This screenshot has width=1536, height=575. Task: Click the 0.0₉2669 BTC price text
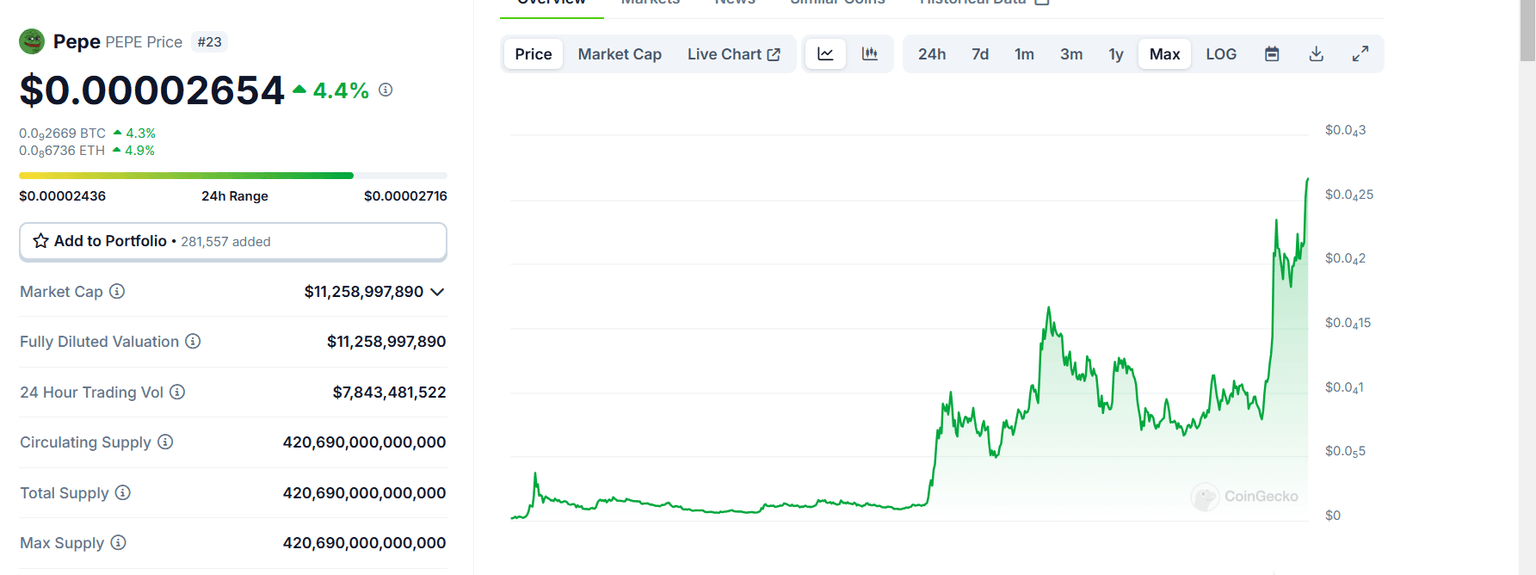click(x=62, y=133)
